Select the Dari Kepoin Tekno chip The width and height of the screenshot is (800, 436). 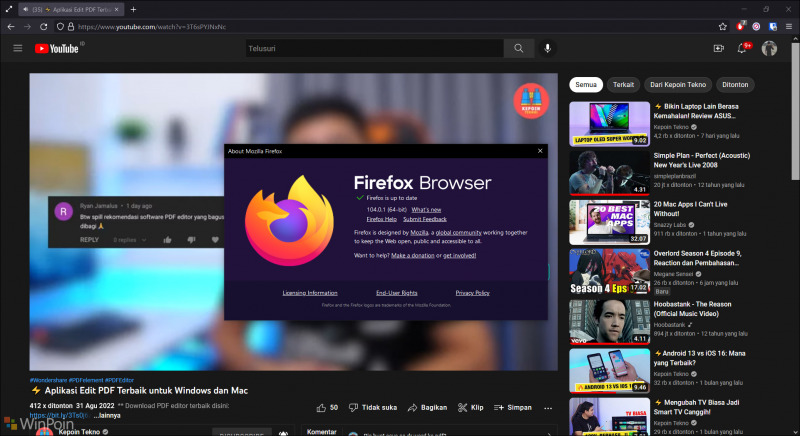tap(678, 85)
